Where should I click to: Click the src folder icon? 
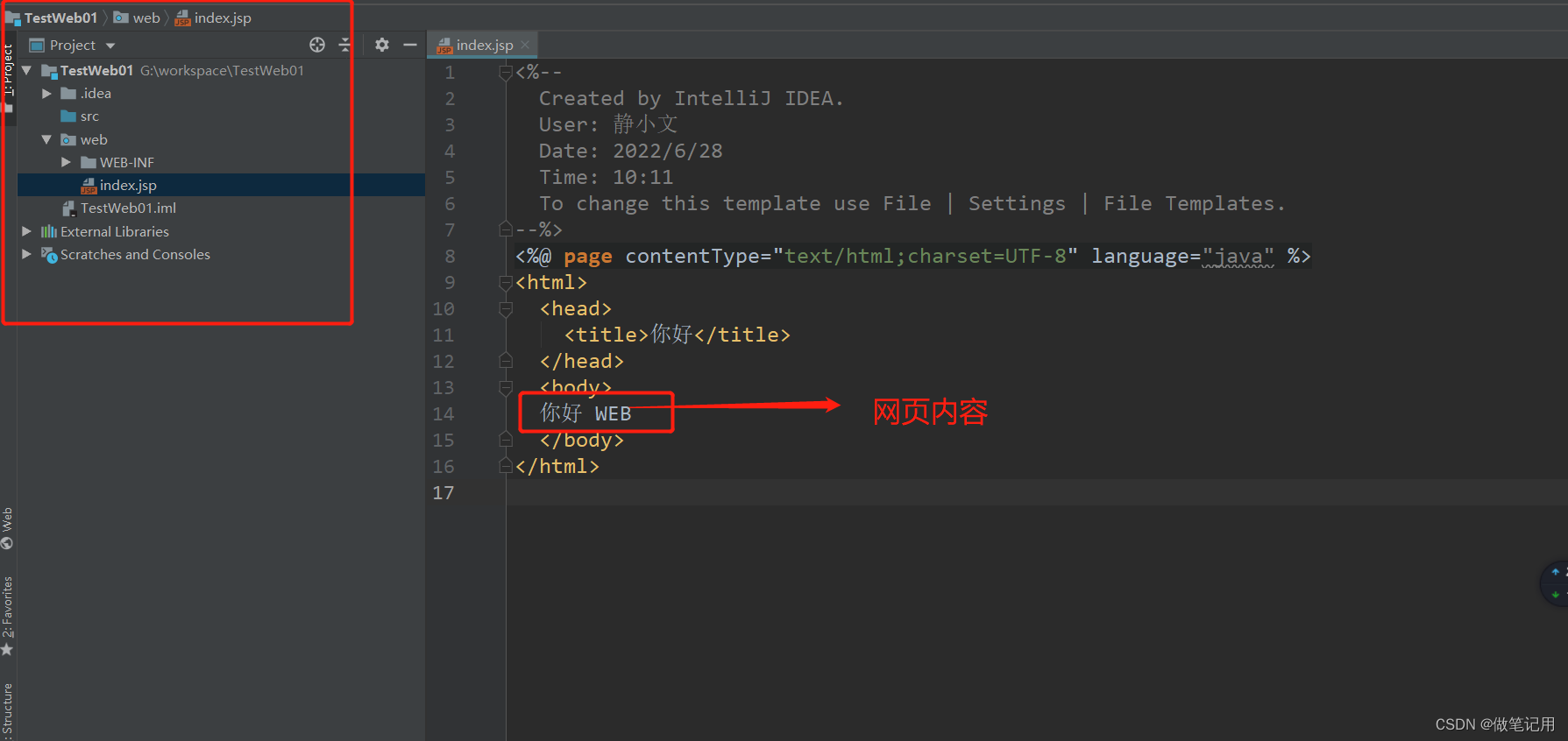[x=68, y=116]
